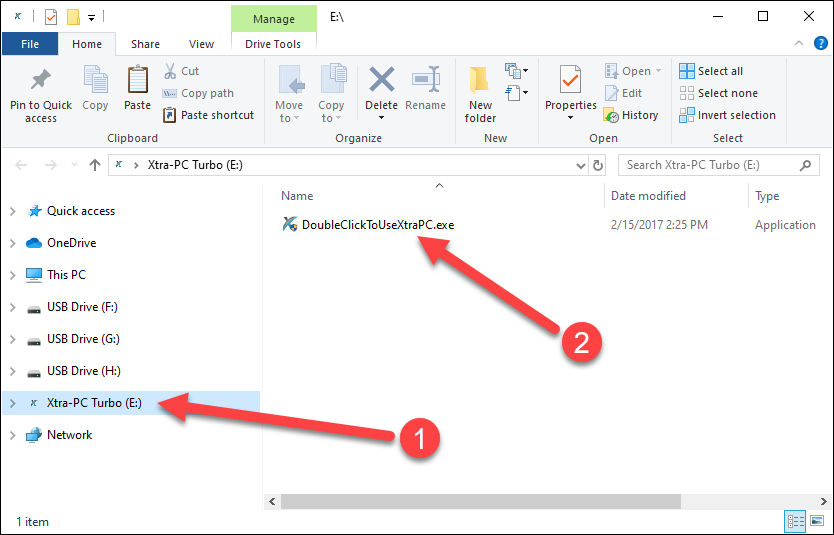Click the search magnifier icon
Image resolution: width=834 pixels, height=535 pixels.
click(x=806, y=165)
